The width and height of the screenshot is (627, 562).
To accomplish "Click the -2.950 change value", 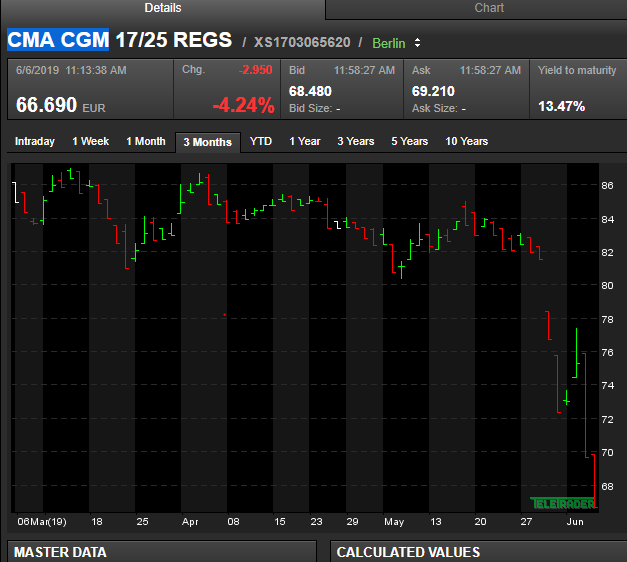I will click(x=255, y=70).
